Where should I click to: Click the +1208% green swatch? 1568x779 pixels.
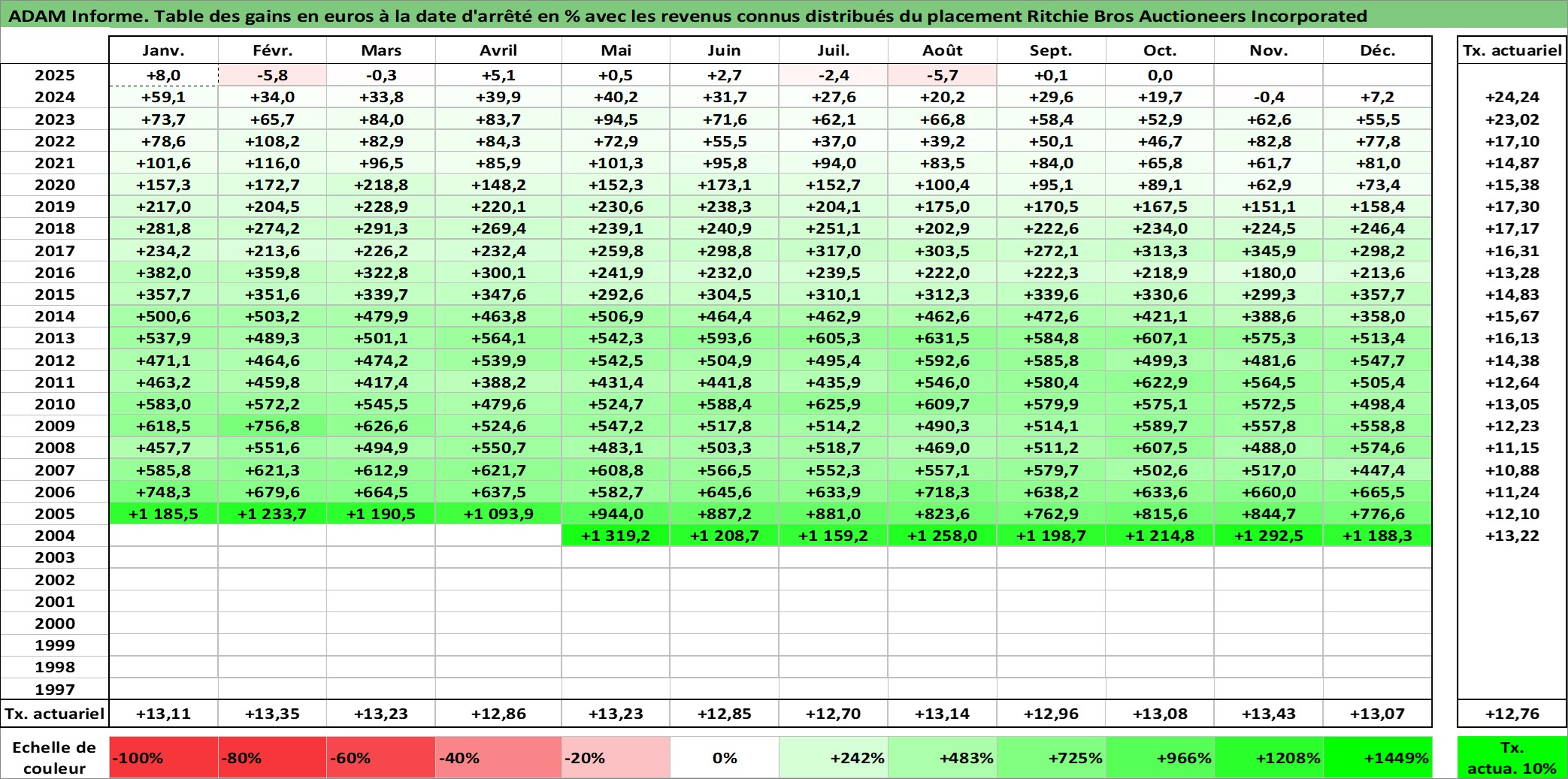click(1269, 757)
